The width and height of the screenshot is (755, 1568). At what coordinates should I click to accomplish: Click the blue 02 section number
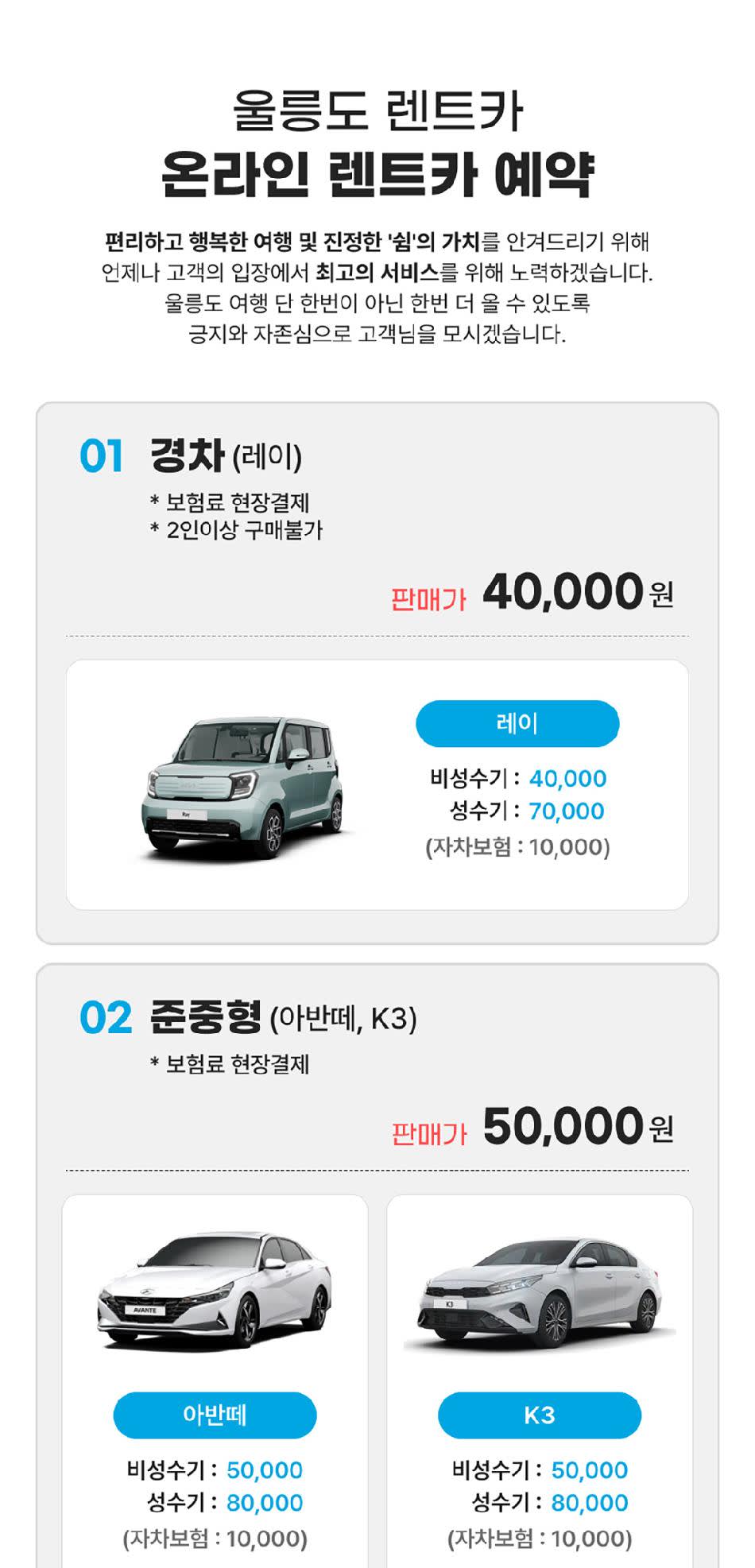click(105, 1018)
